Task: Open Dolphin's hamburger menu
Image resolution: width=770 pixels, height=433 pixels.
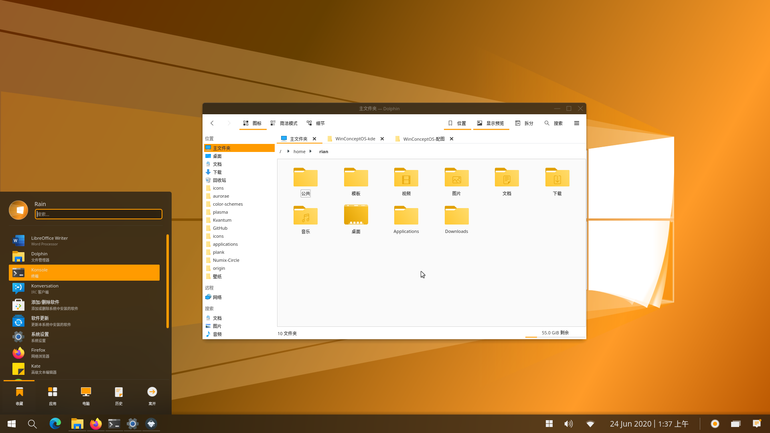Action: 577,123
